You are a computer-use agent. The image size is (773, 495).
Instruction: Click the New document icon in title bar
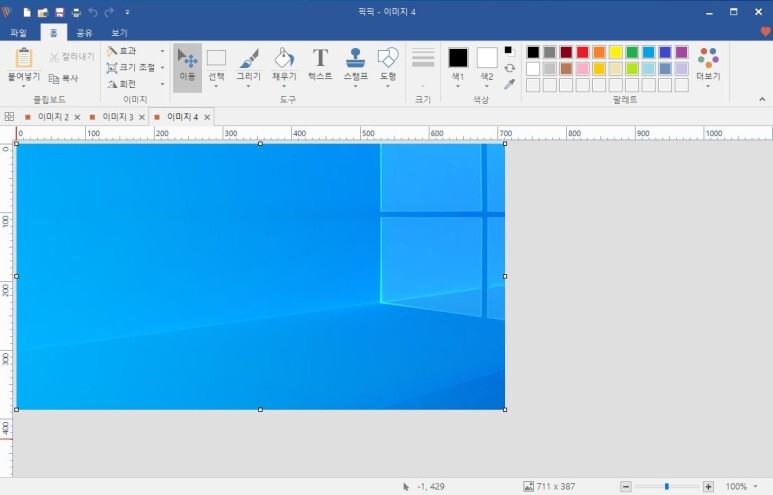[x=27, y=12]
